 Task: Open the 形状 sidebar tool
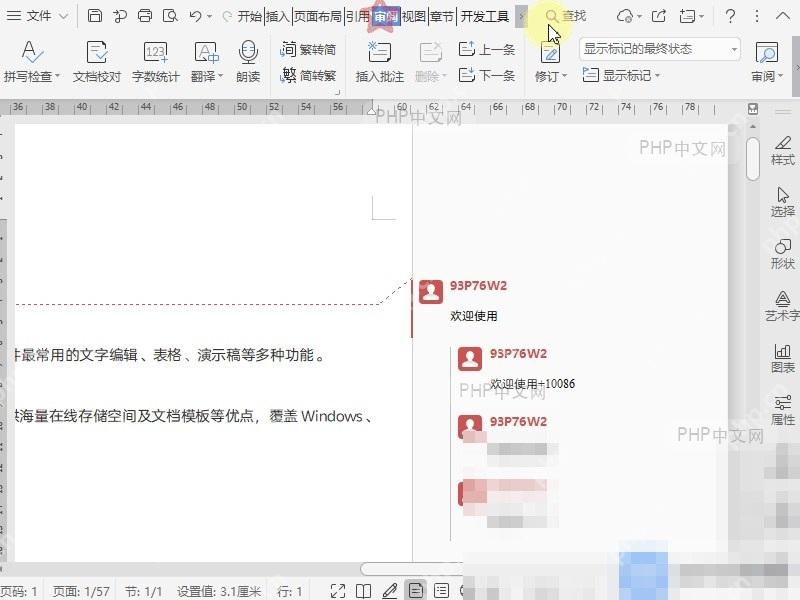[x=783, y=255]
